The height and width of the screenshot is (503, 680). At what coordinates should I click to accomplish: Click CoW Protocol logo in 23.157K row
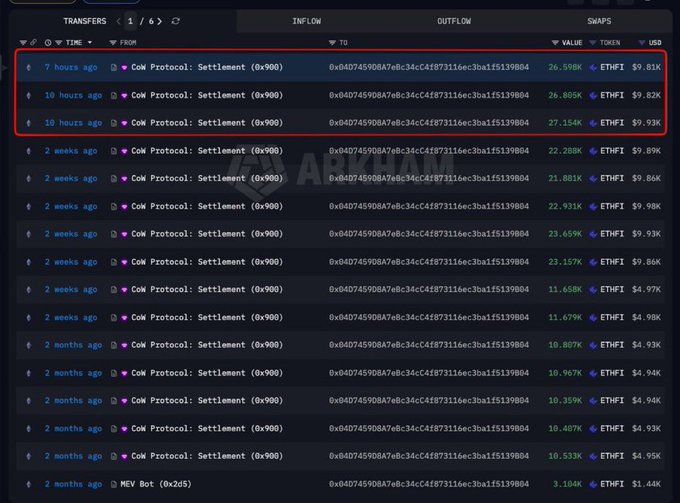point(124,262)
